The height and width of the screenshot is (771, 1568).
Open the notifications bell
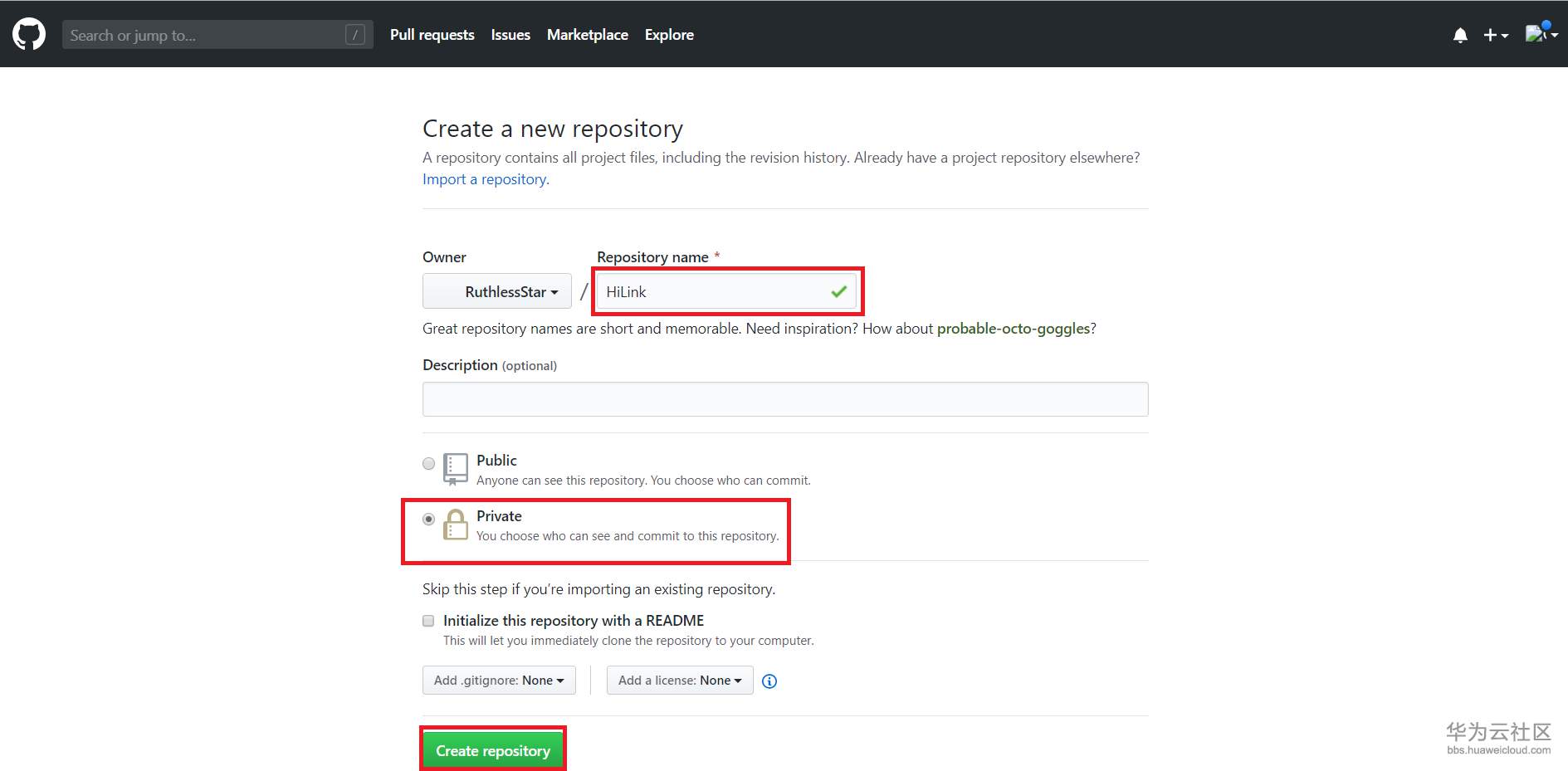[x=1460, y=35]
